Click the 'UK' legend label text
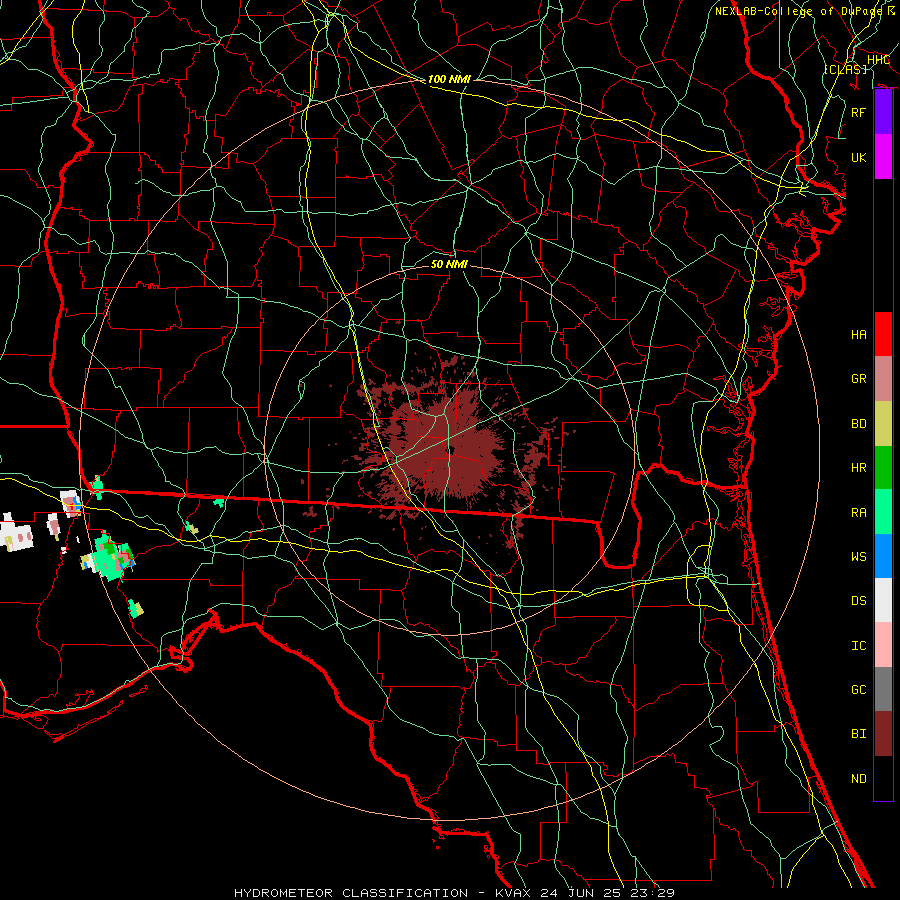Screen dimensions: 900x900 point(859,157)
